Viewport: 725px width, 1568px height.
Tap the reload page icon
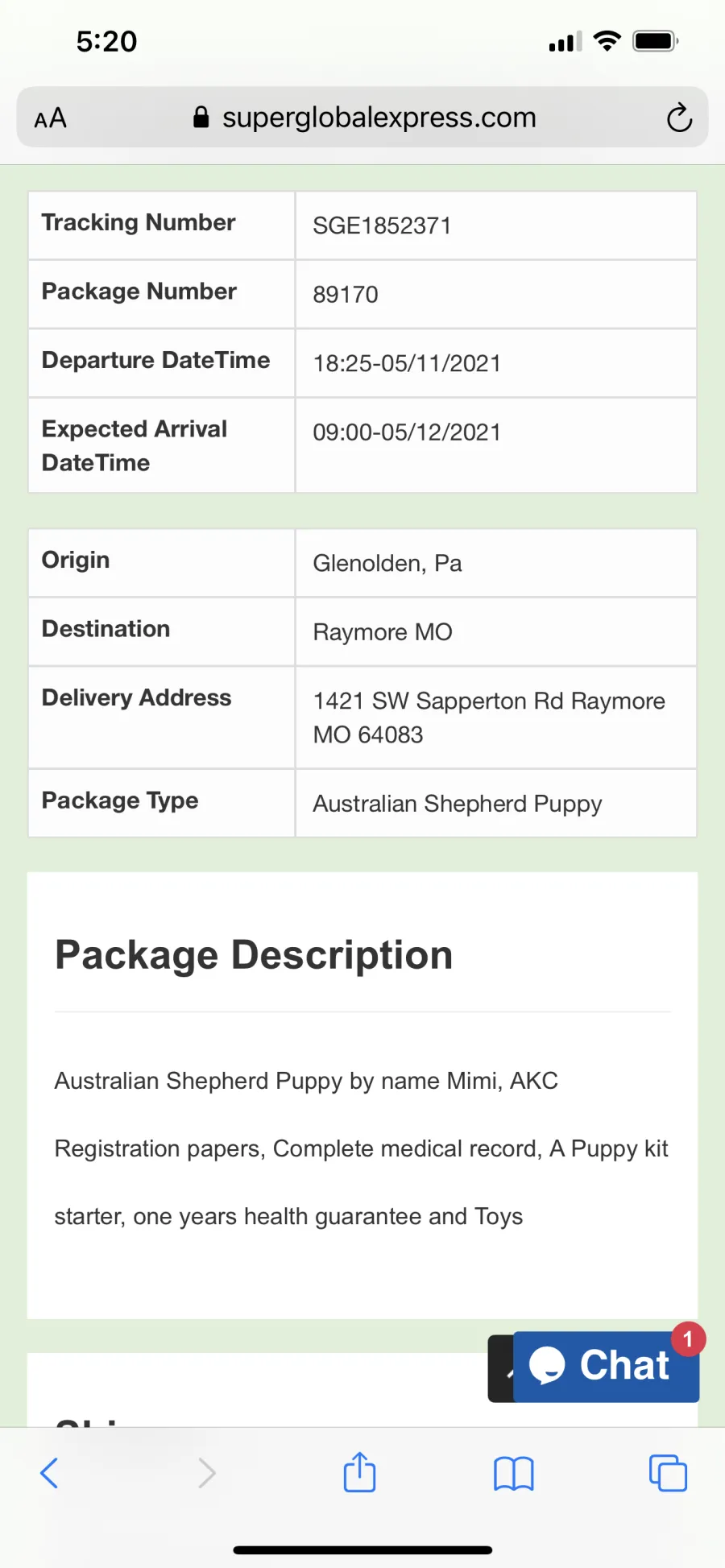(679, 118)
